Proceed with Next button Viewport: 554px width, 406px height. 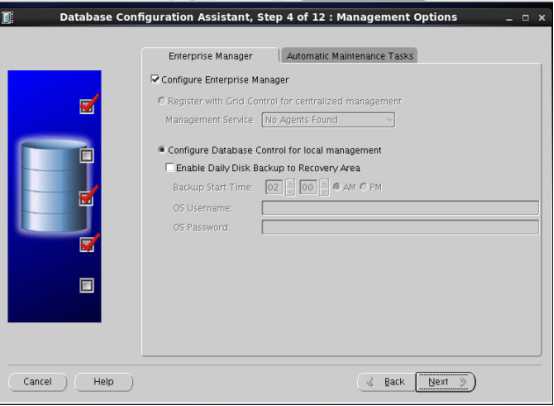[445, 382]
